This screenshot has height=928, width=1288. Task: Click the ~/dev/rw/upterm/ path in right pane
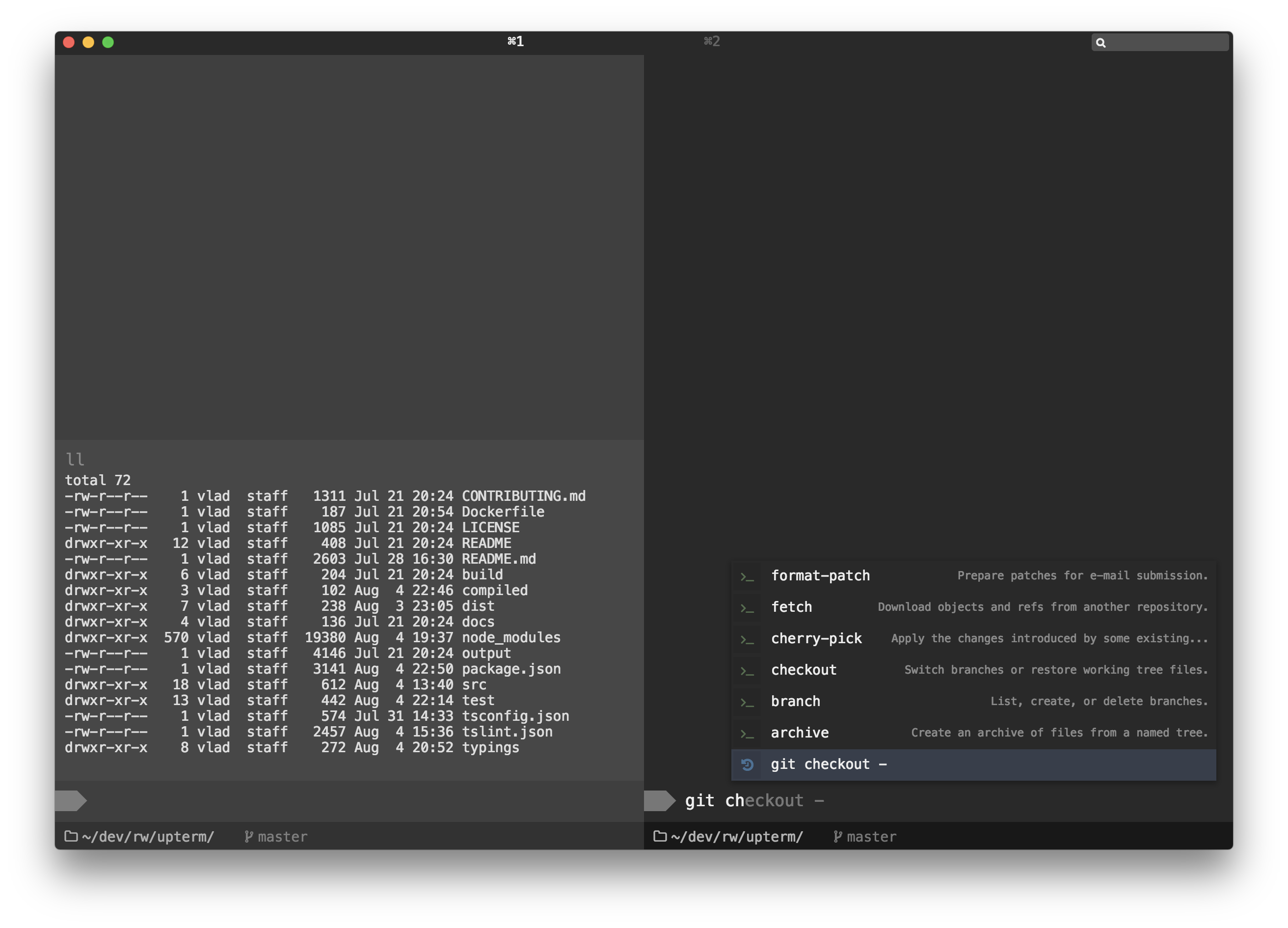point(737,837)
